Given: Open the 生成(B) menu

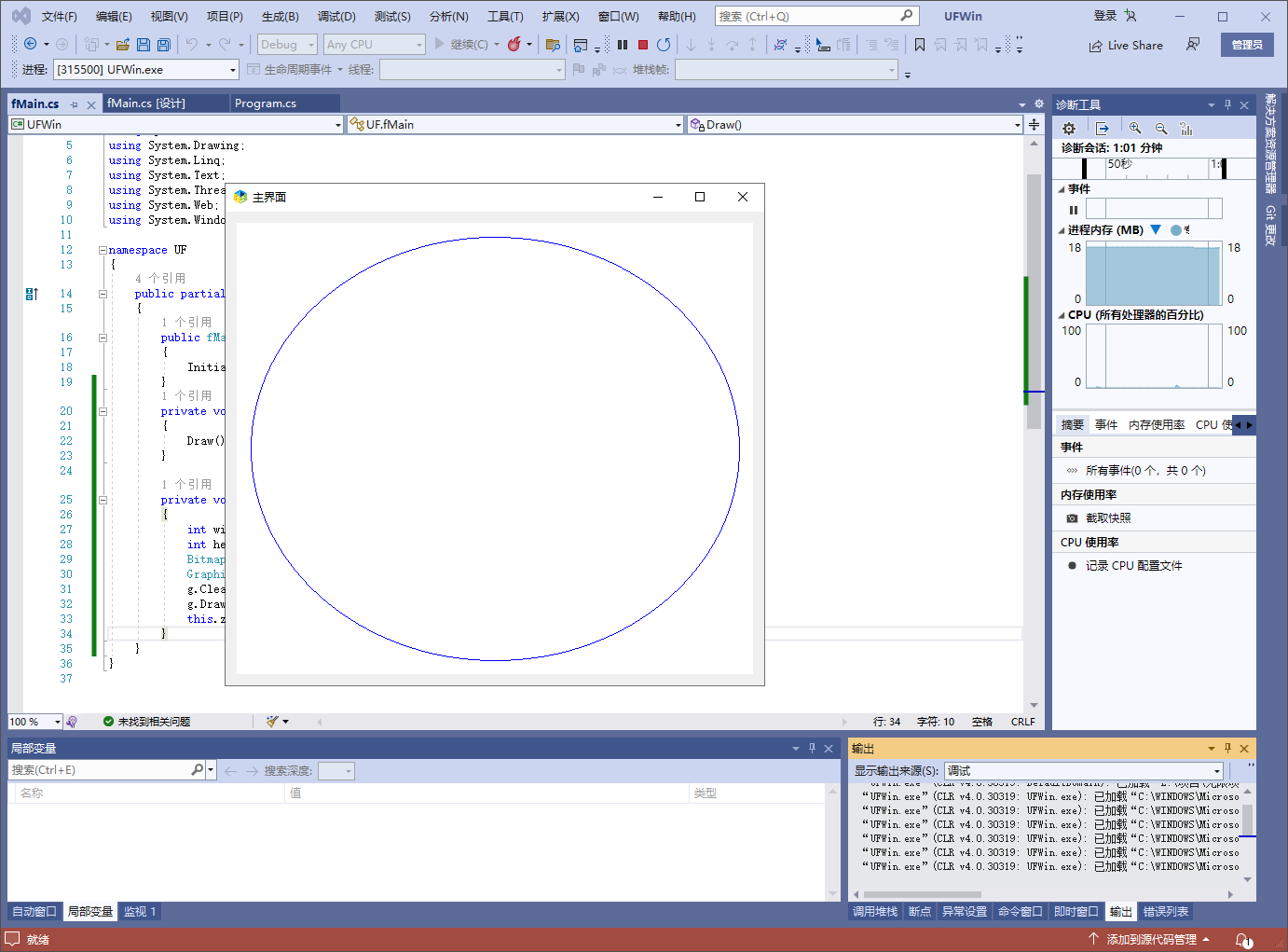Looking at the screenshot, I should coord(280,16).
